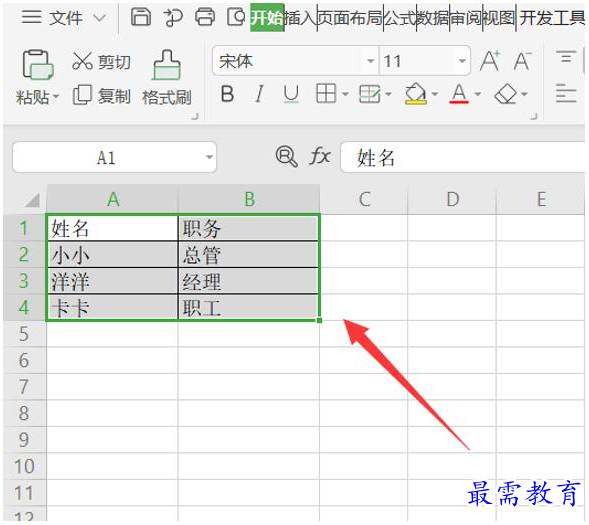The height and width of the screenshot is (525, 589).
Task: Click cell containing 职务
Action: (248, 228)
